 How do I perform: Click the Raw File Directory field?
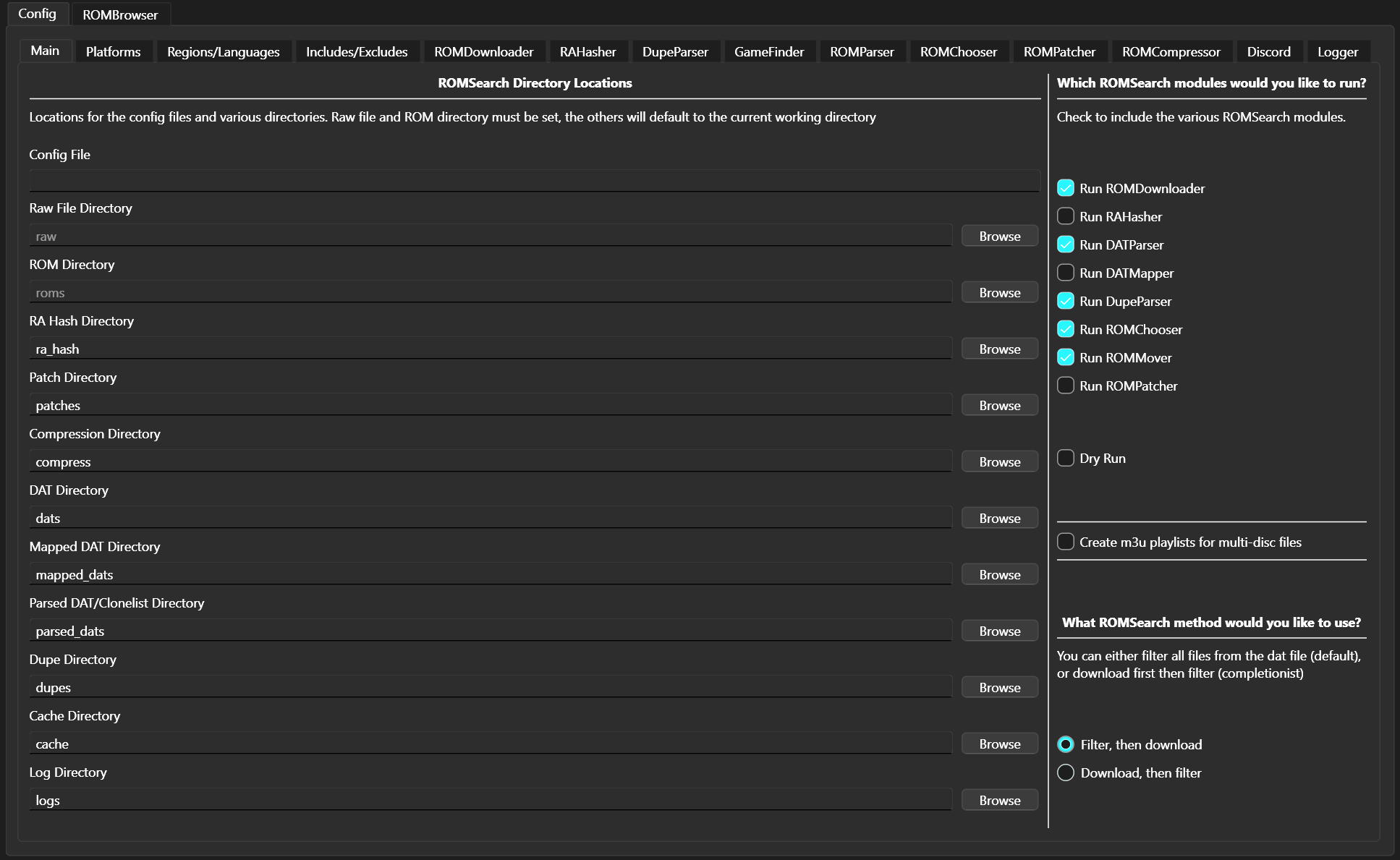click(x=491, y=236)
